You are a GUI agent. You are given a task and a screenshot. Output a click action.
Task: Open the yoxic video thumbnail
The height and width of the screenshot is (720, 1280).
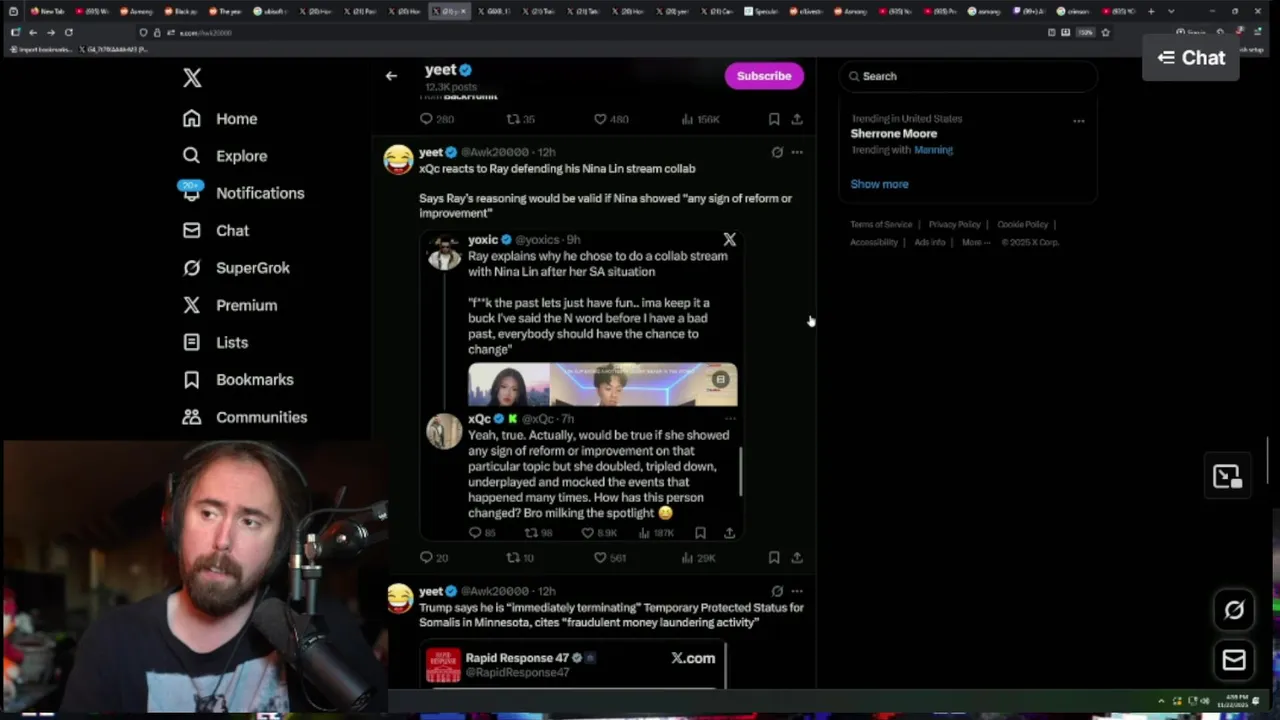tap(602, 385)
